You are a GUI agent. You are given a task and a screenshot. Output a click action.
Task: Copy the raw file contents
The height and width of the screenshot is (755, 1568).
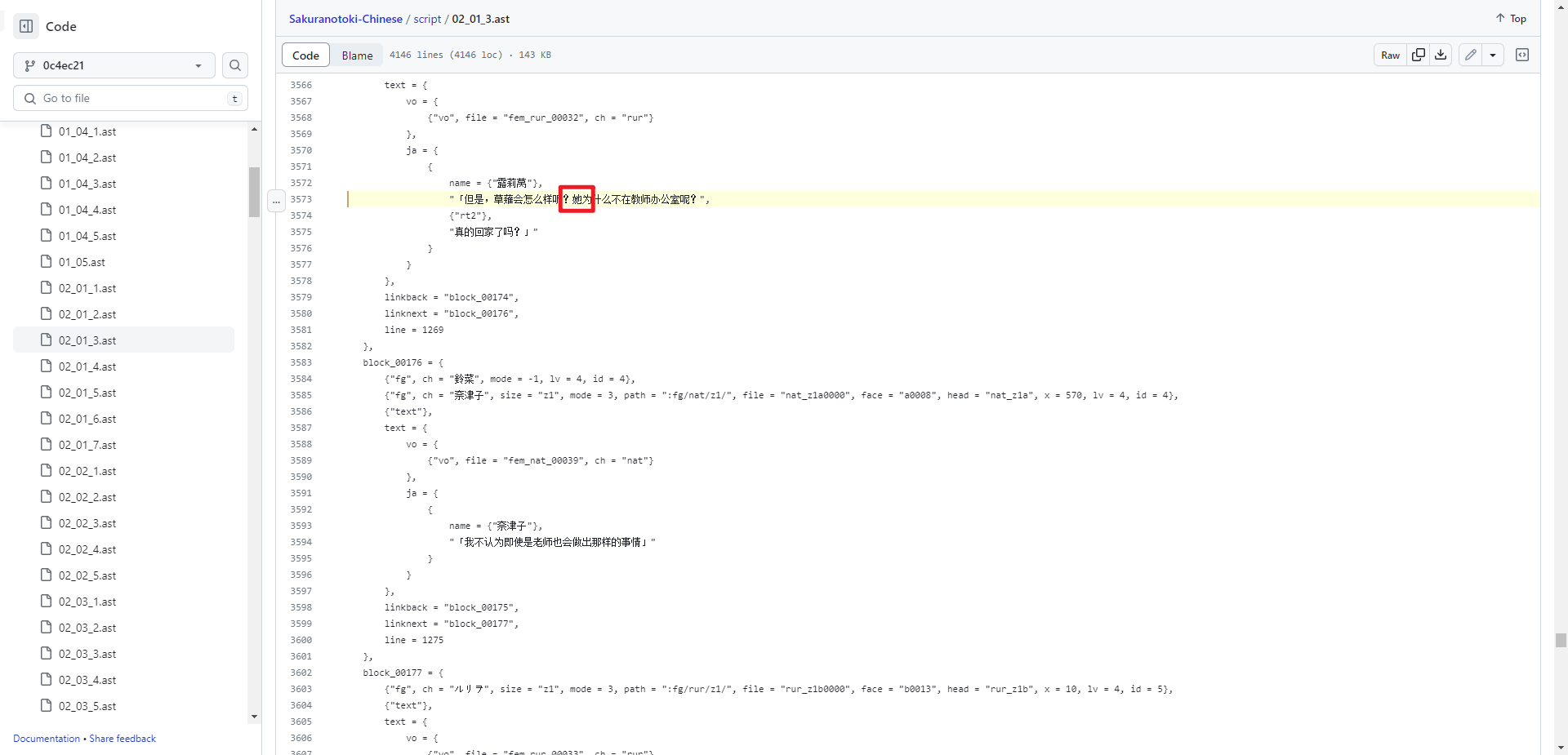pos(1419,55)
